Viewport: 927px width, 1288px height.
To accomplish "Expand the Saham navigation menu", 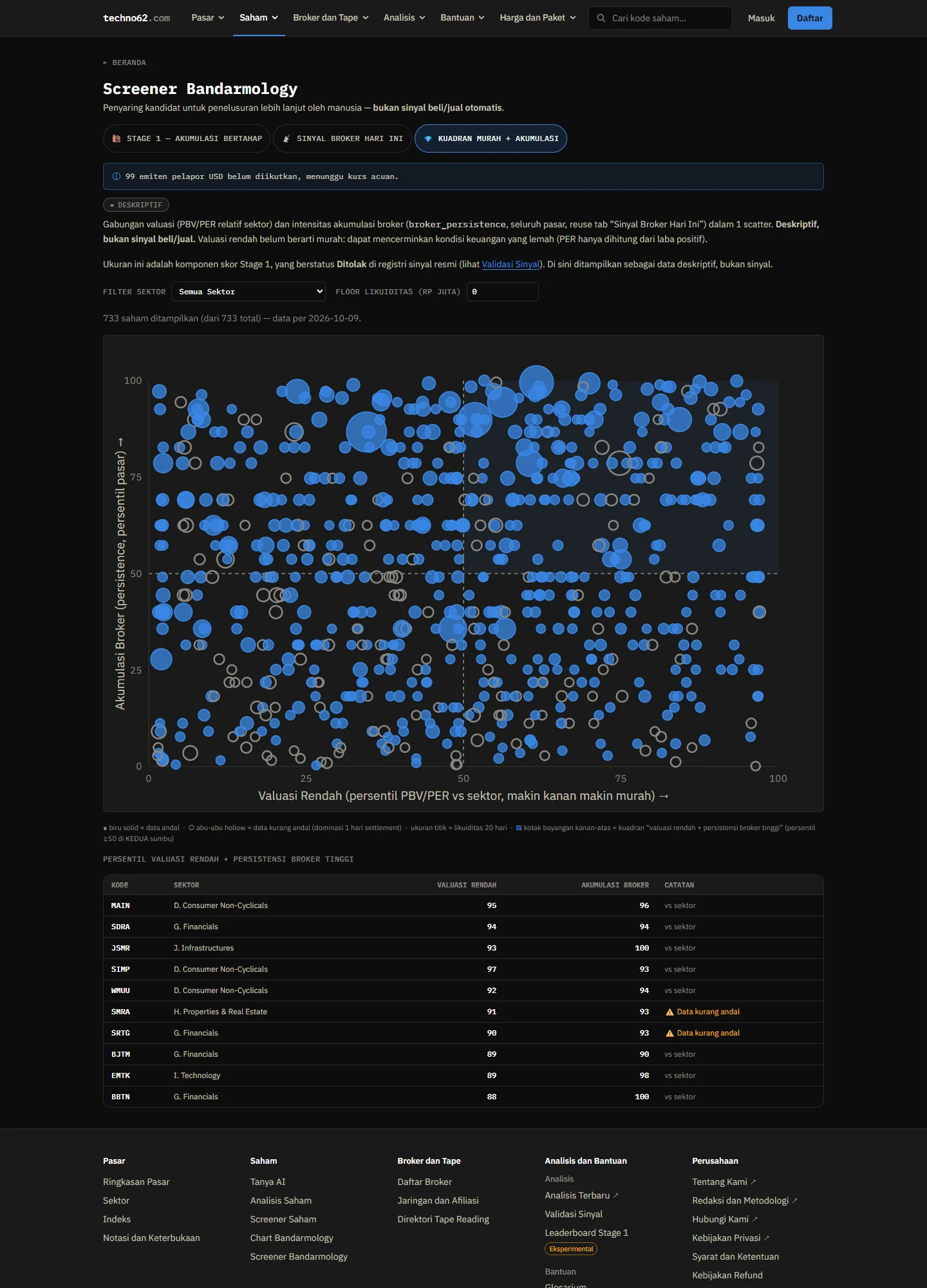I will point(259,18).
